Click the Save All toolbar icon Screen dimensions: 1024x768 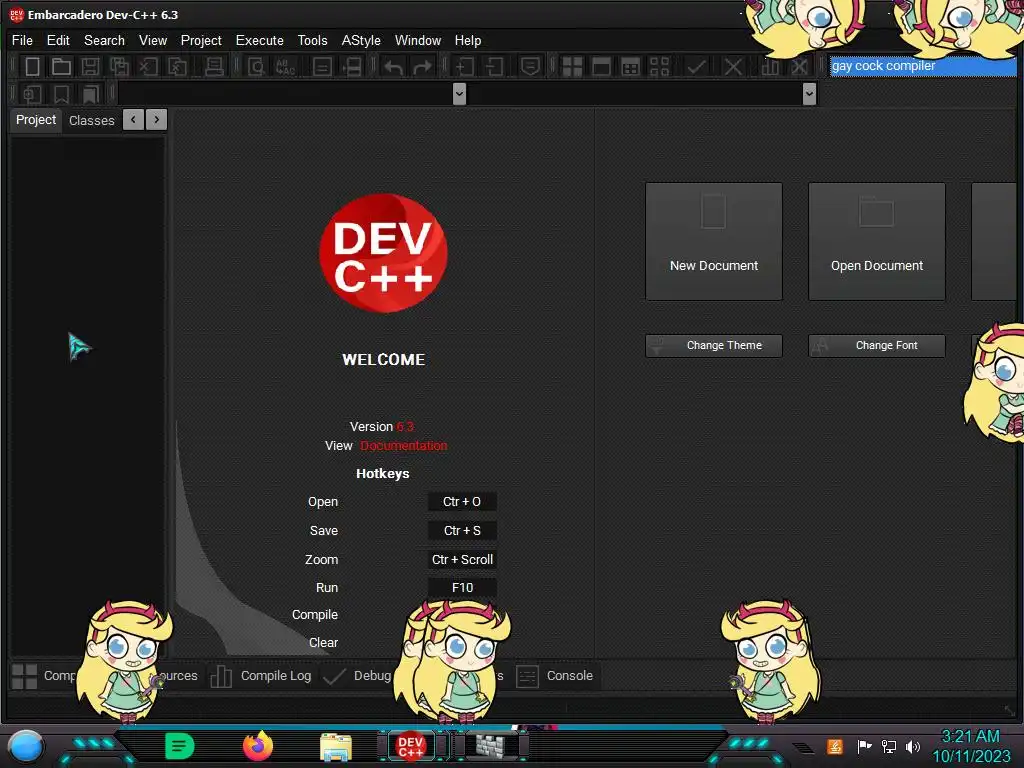click(120, 66)
